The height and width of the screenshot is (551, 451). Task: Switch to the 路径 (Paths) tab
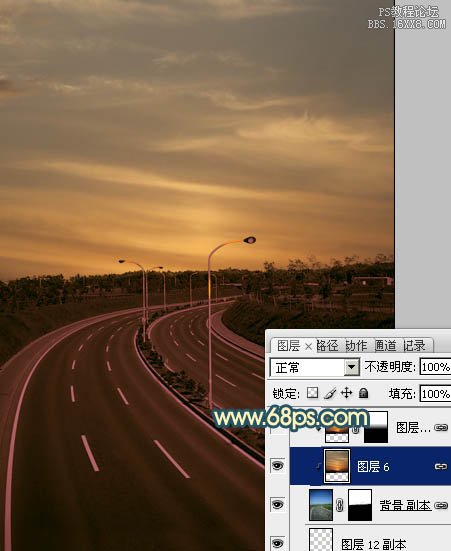pos(328,346)
